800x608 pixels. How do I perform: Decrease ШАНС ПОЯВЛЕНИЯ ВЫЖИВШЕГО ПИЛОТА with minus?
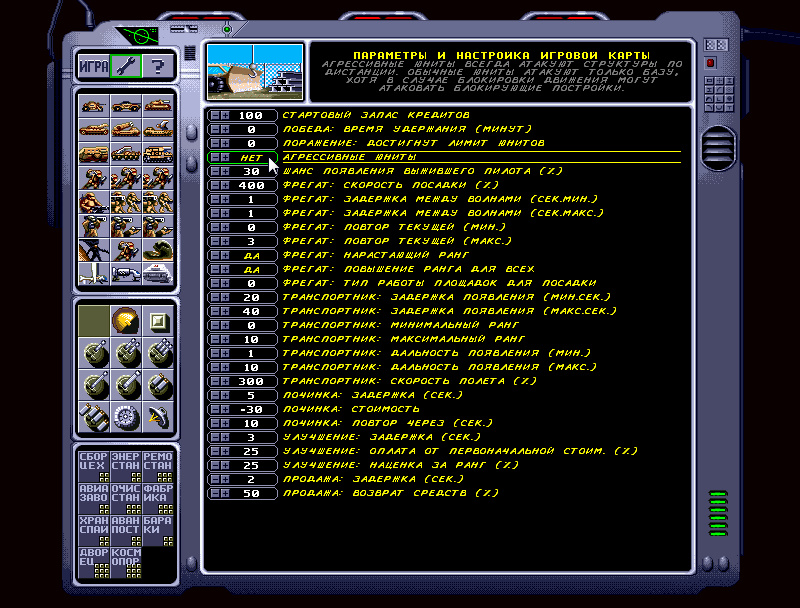[215, 171]
